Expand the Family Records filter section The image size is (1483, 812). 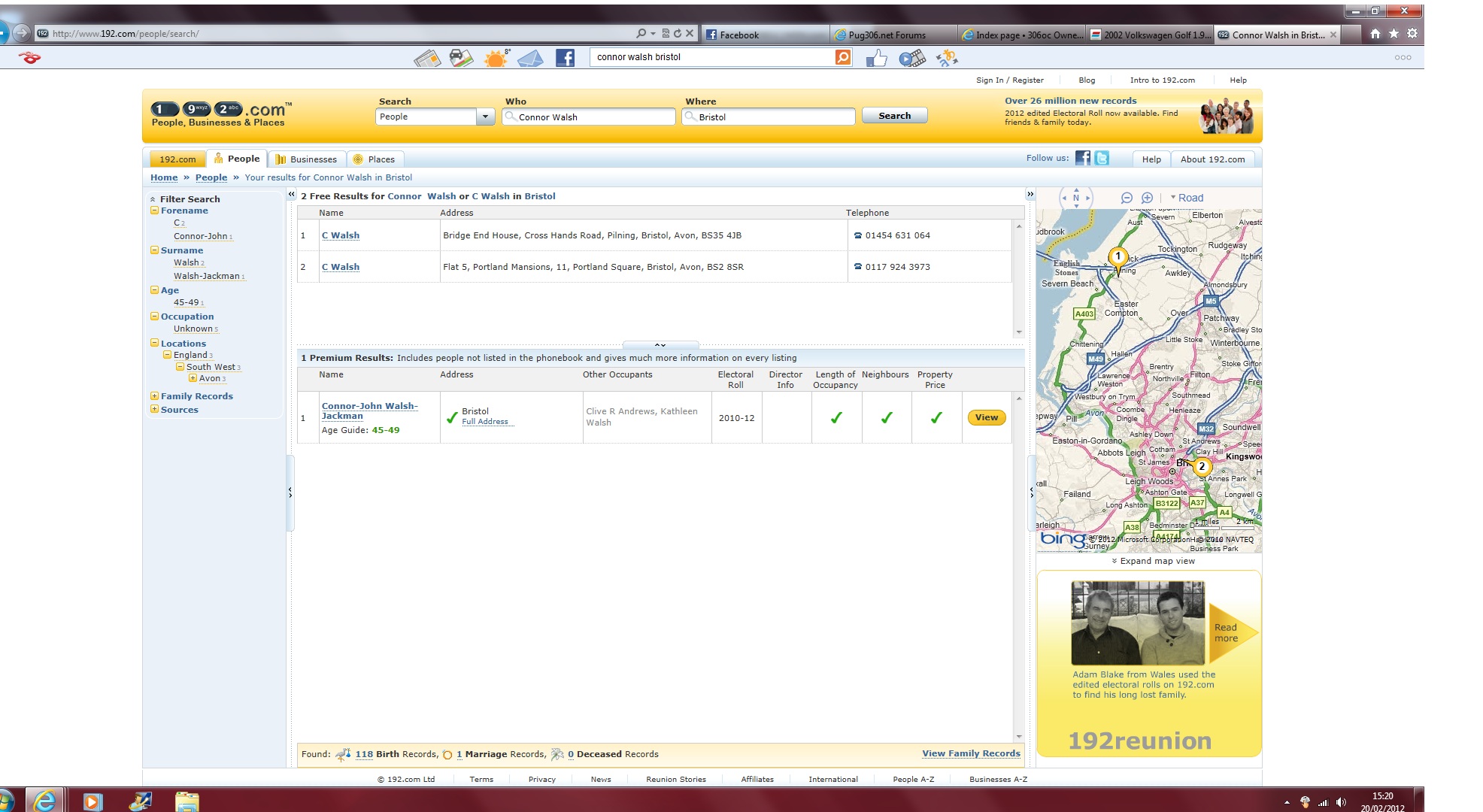(x=154, y=396)
